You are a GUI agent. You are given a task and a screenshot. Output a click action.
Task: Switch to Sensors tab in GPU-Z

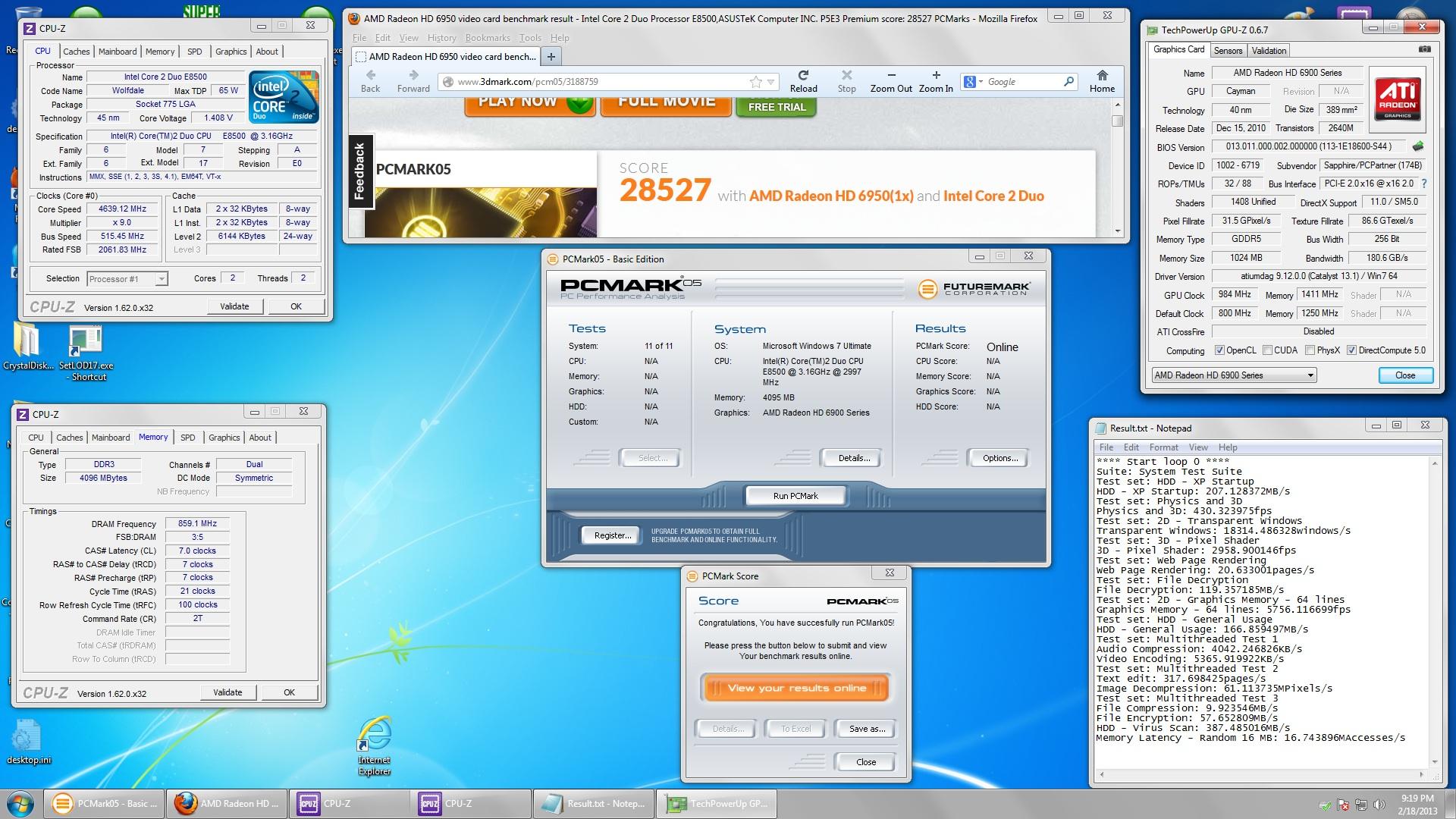1228,51
